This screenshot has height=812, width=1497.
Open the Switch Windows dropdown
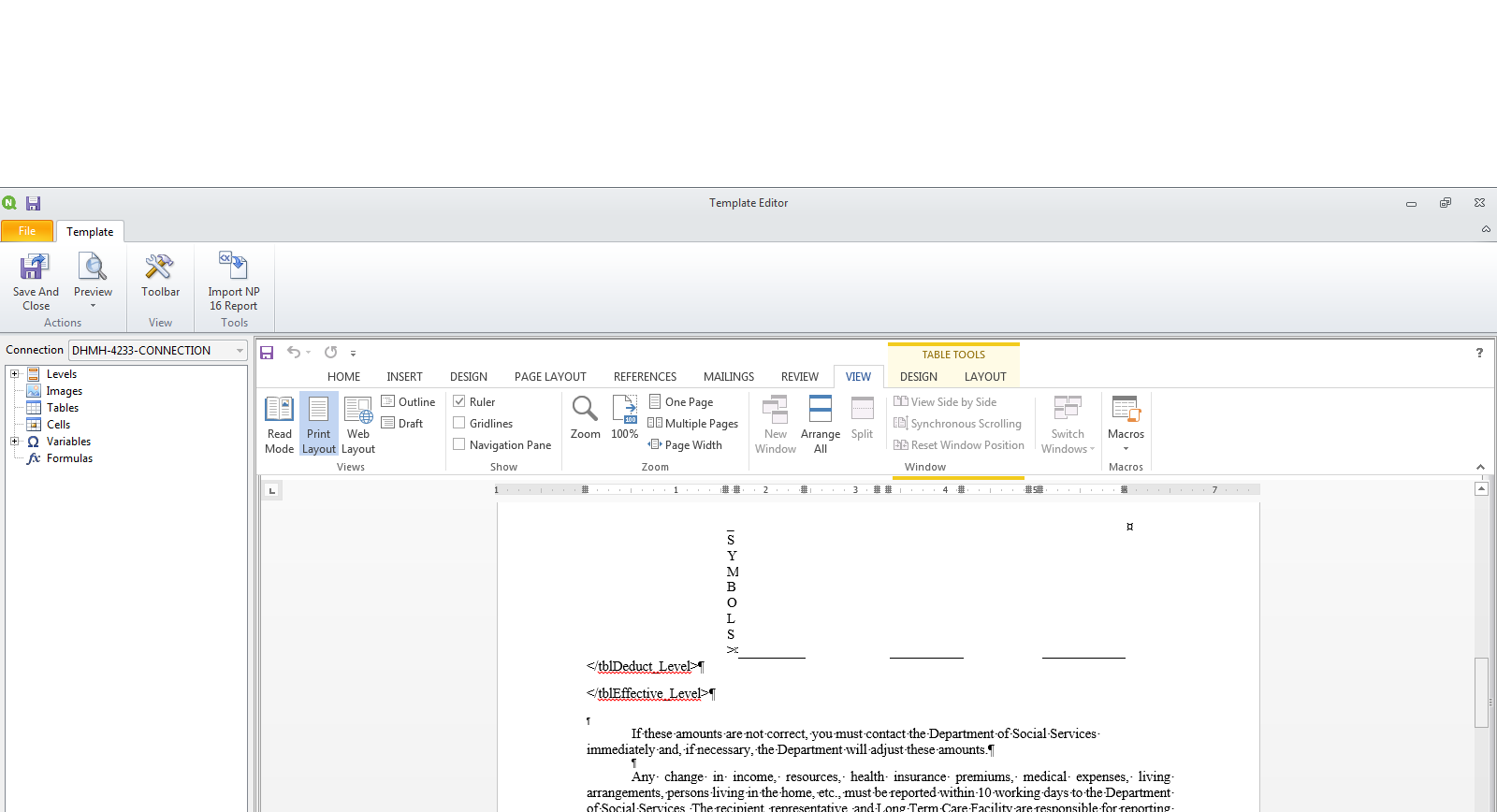1068,425
